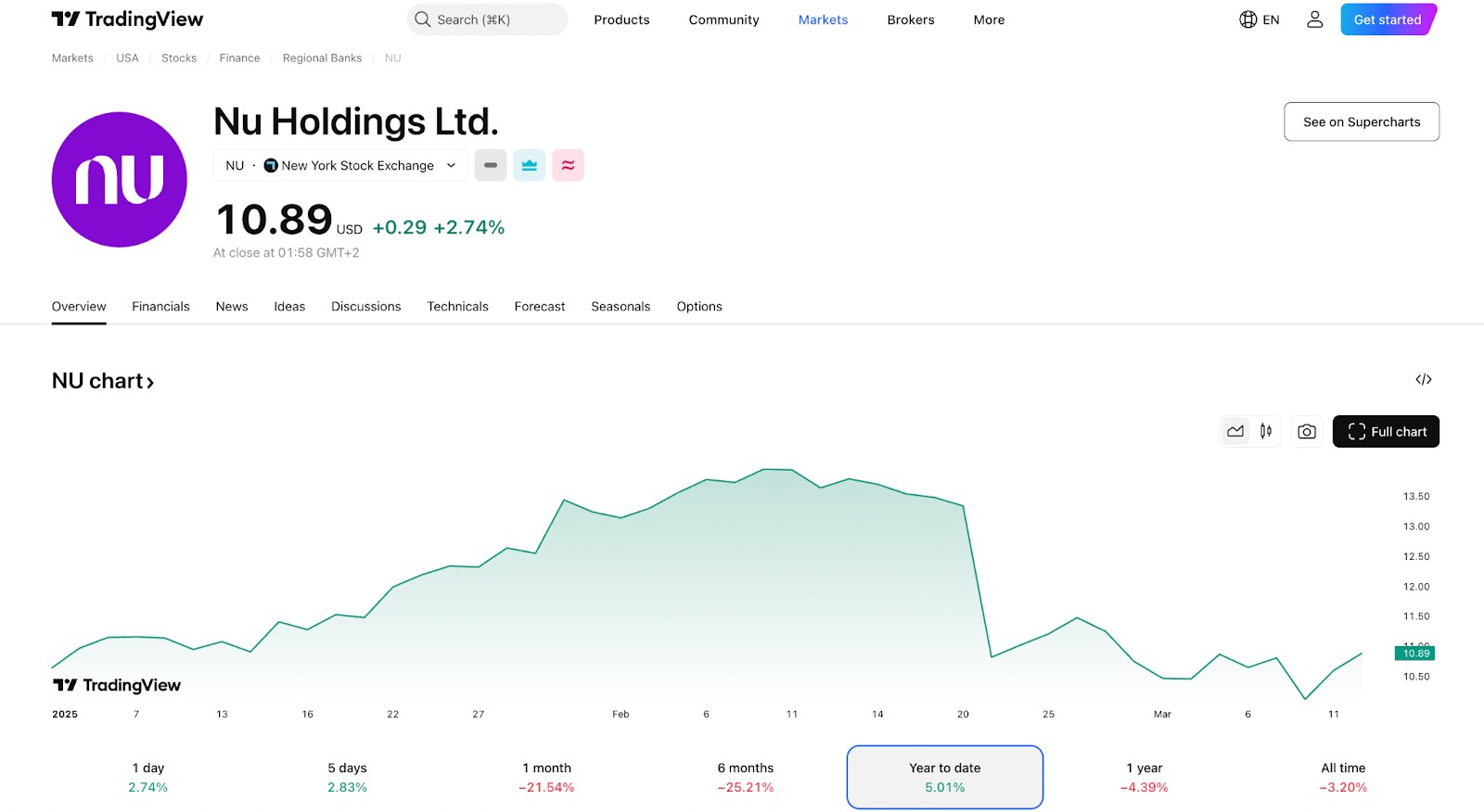The height and width of the screenshot is (812, 1484).
Task: Click the 10.89 price label on axis
Action: click(x=1415, y=653)
